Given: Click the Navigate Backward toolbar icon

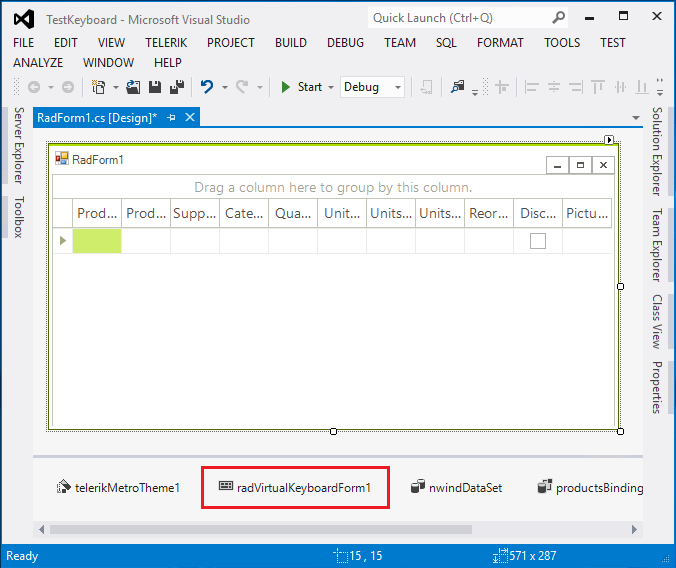Looking at the screenshot, I should click(x=34, y=87).
